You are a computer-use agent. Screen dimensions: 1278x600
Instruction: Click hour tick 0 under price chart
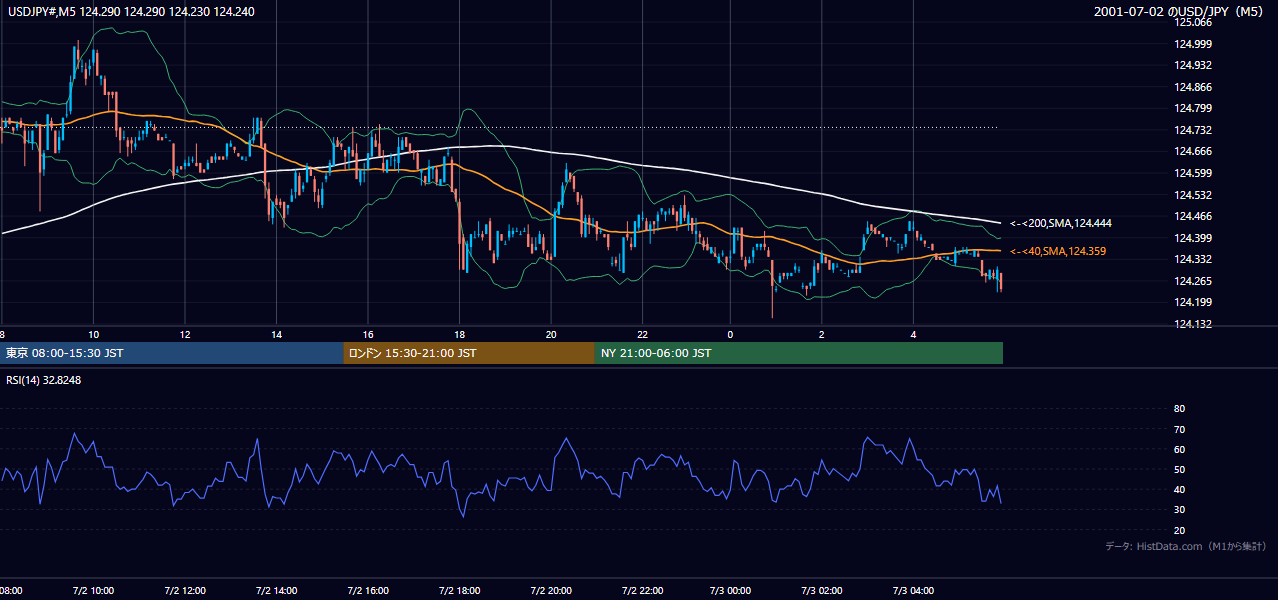(730, 334)
